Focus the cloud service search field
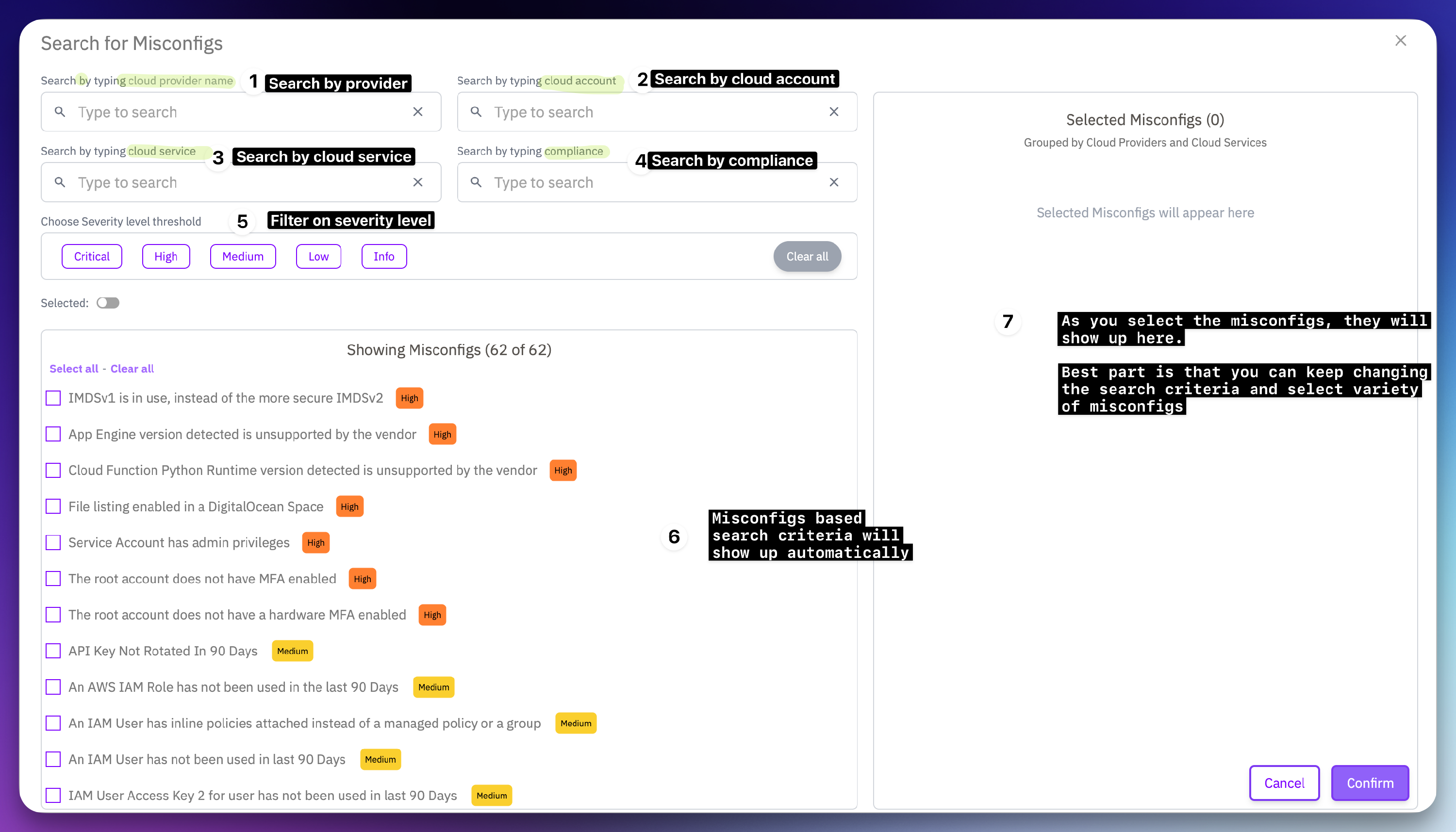The height and width of the screenshot is (832, 1456). (240, 182)
